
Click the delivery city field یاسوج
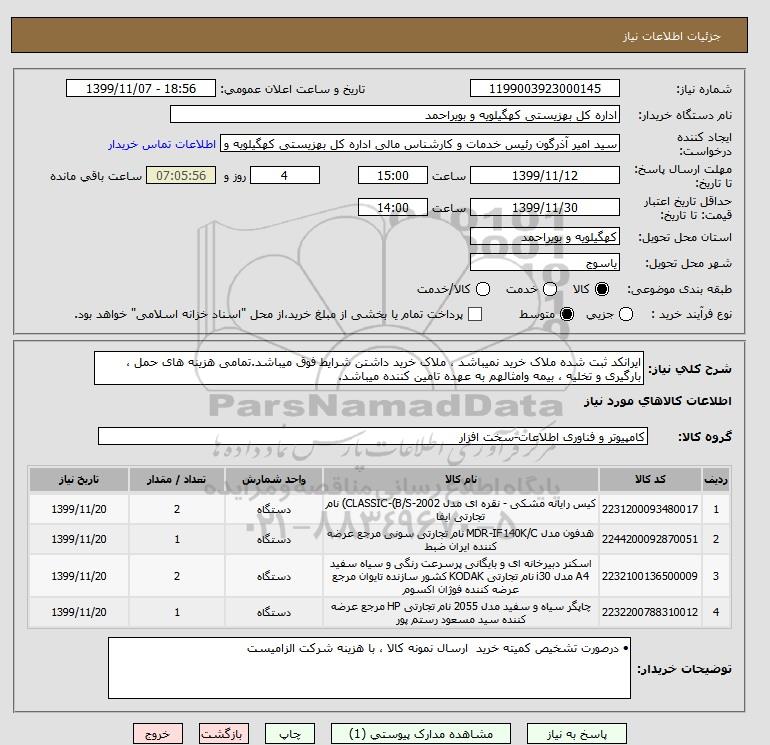pyautogui.click(x=545, y=263)
